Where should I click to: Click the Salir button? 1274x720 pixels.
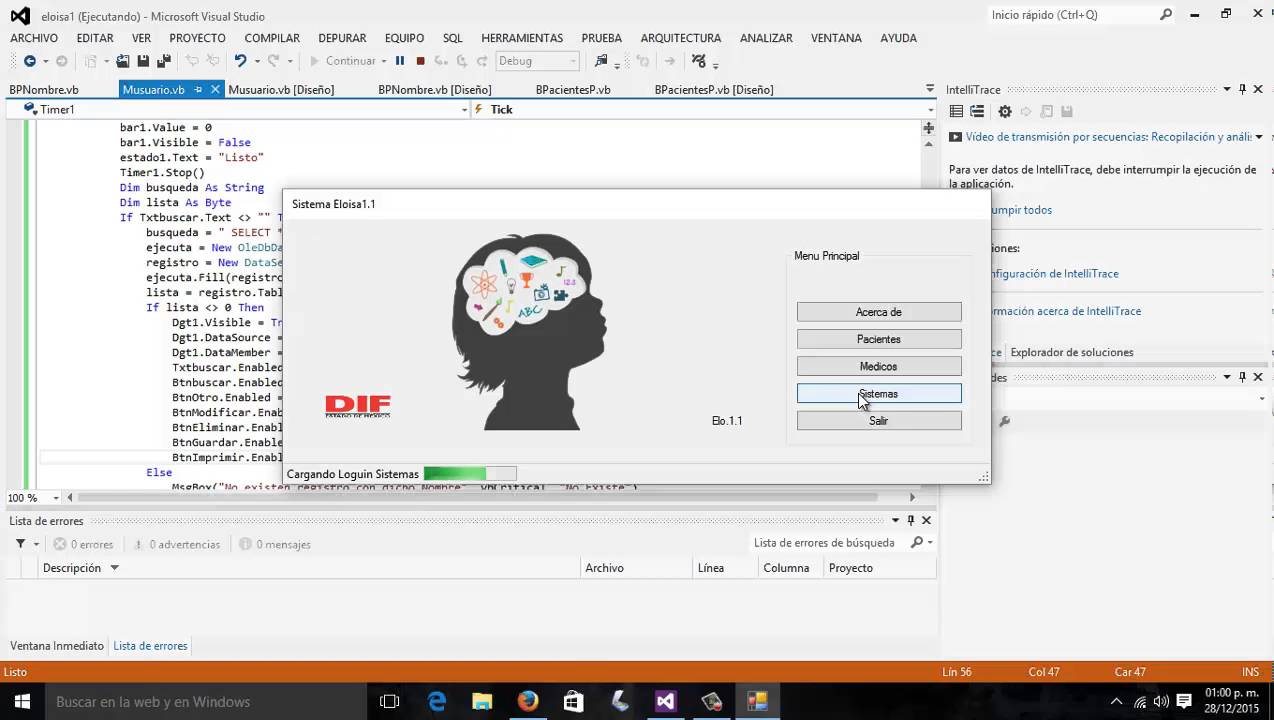pyautogui.click(x=879, y=421)
